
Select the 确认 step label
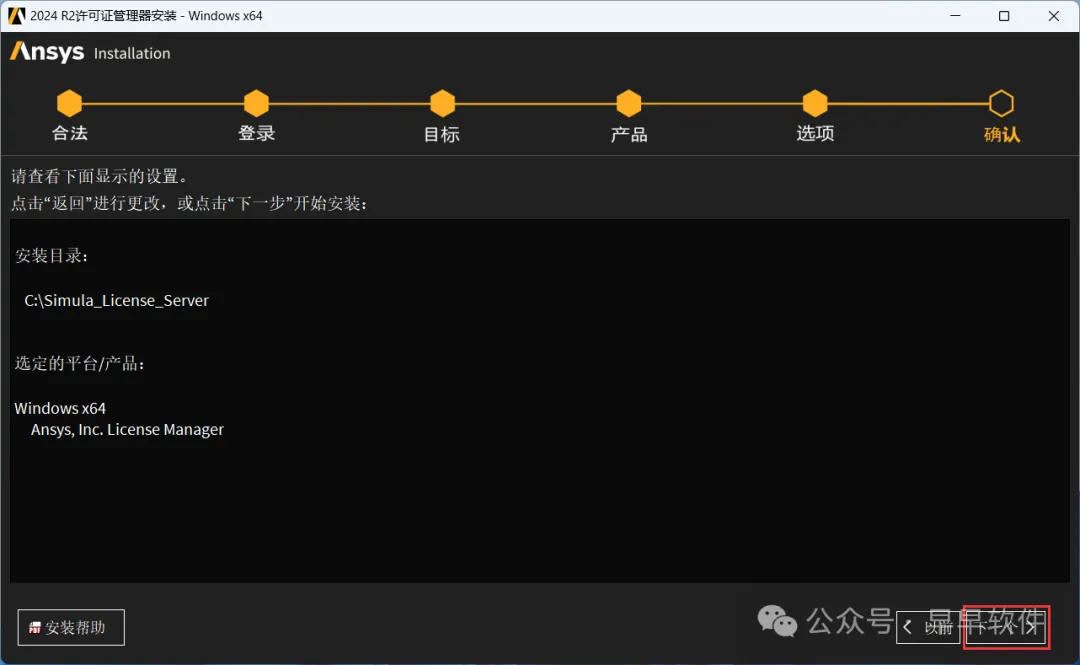click(1002, 134)
